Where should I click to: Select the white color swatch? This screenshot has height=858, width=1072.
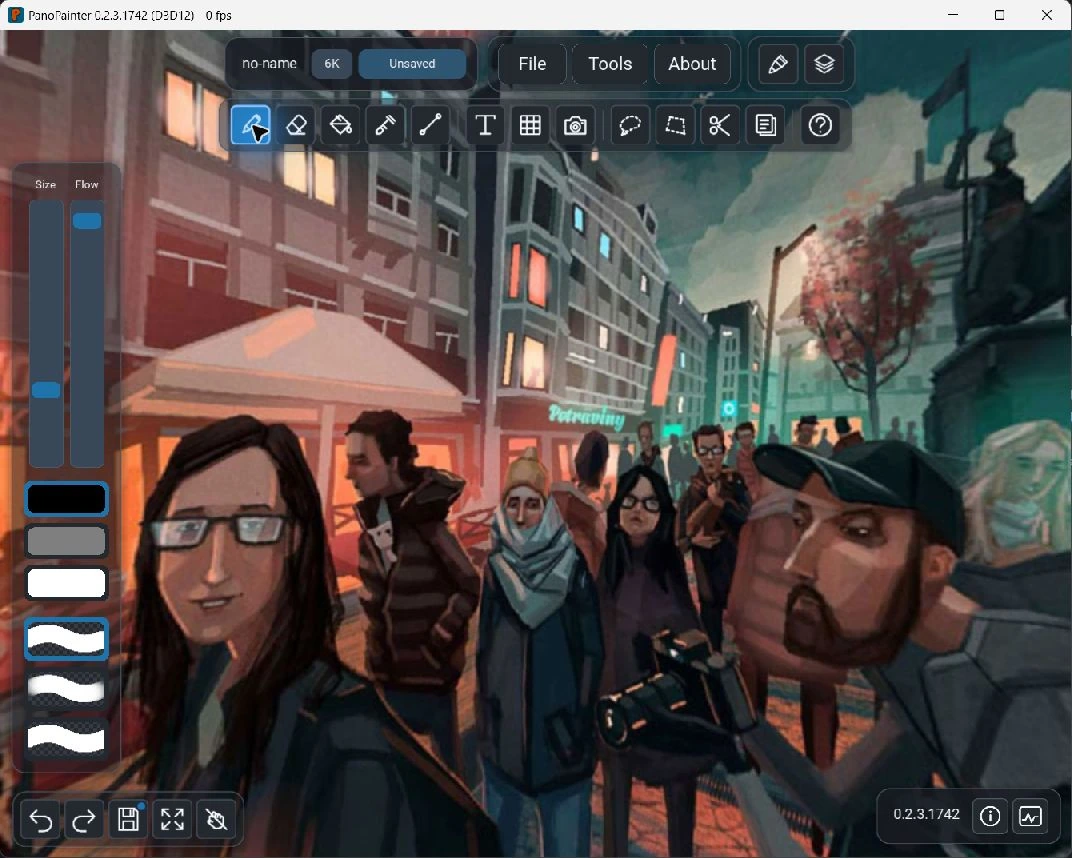(x=66, y=583)
